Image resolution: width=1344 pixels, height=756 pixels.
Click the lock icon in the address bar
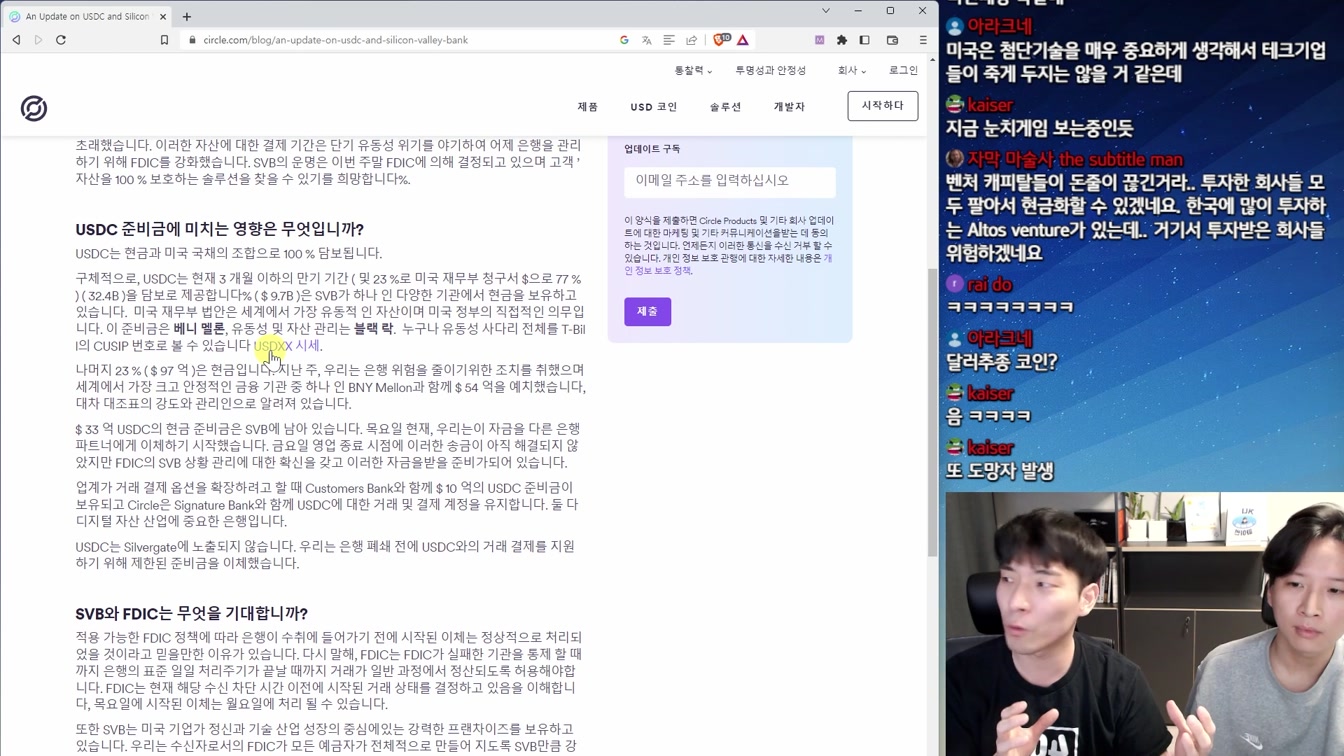click(192, 40)
